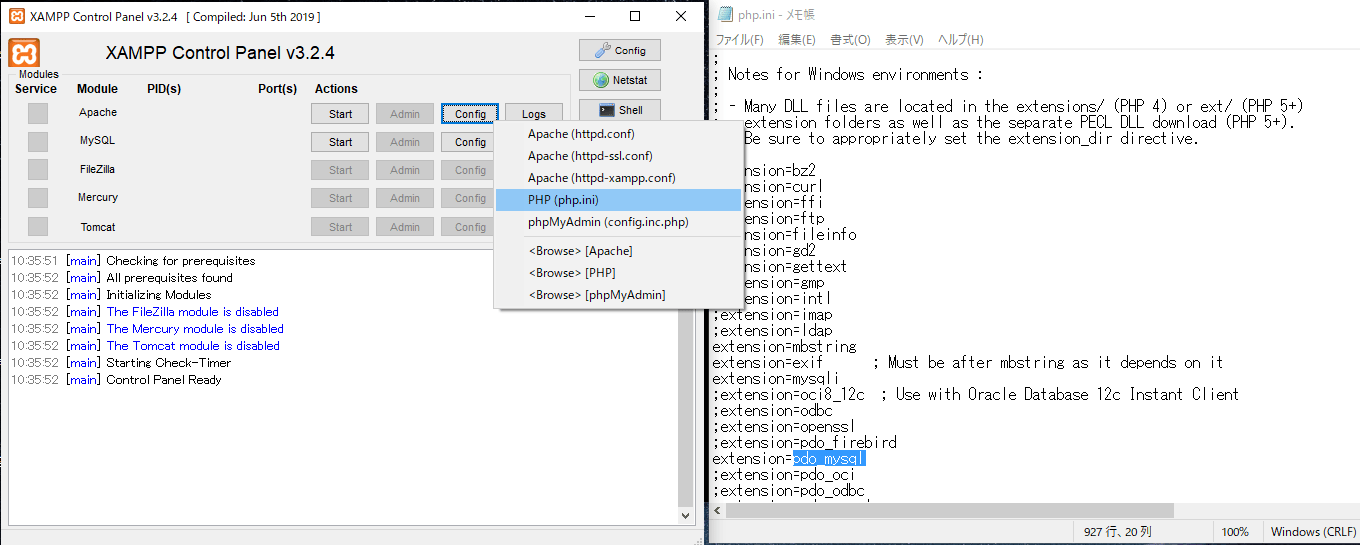Toggle the MySQL service checkbox

click(x=37, y=141)
